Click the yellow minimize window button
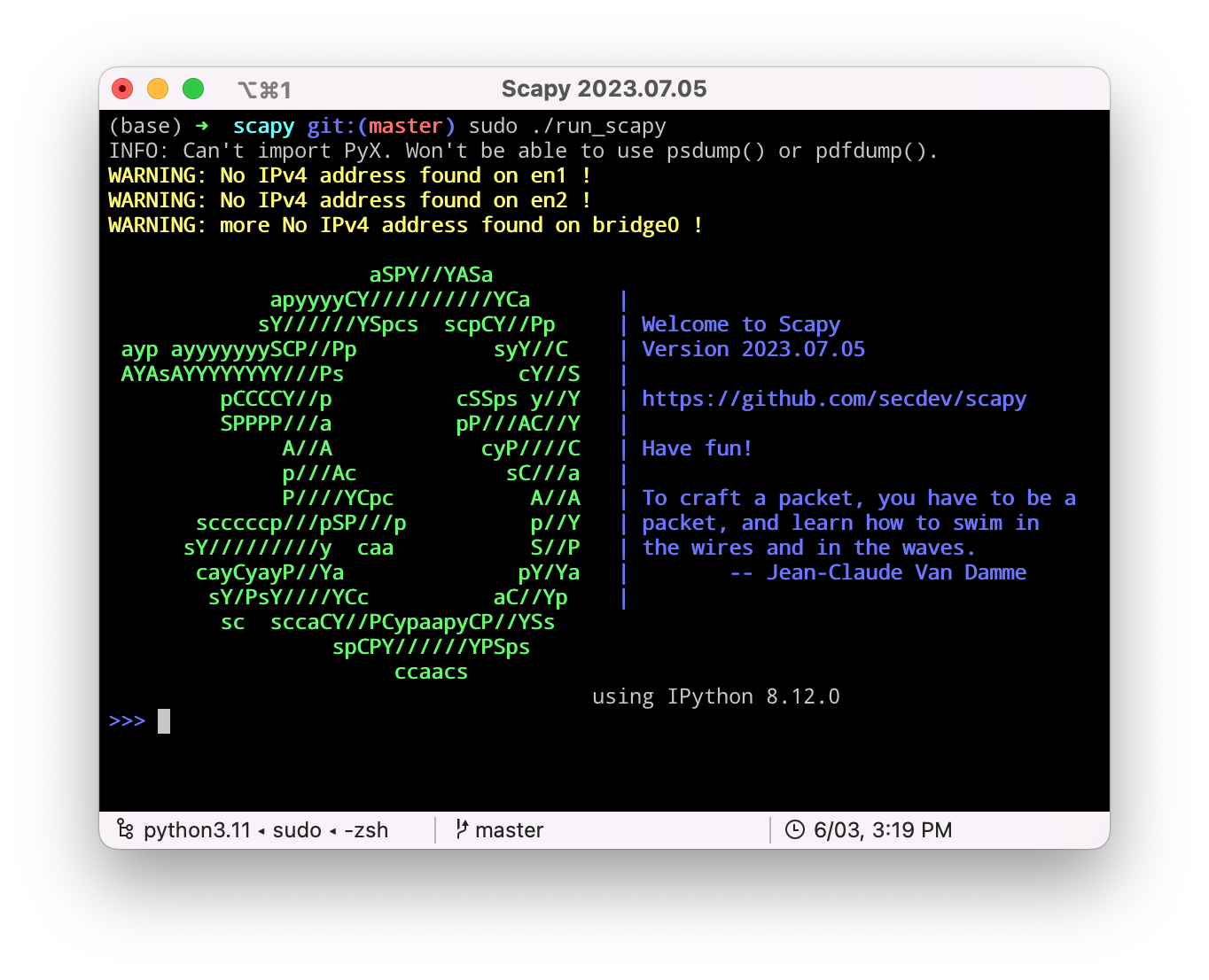Image resolution: width=1209 pixels, height=980 pixels. click(x=158, y=89)
